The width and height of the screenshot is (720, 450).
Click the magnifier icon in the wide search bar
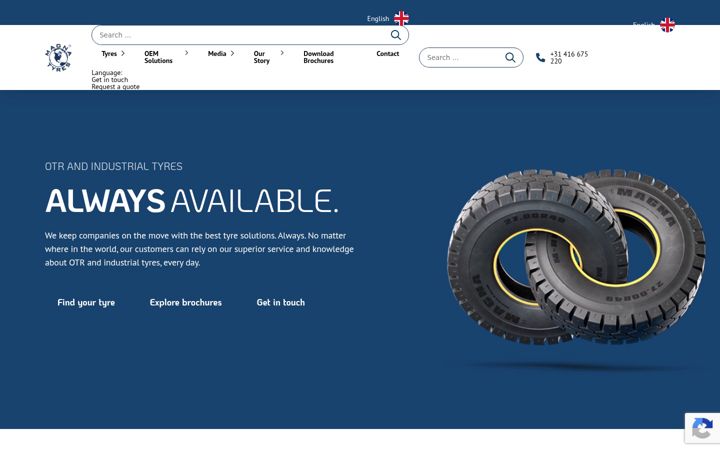coord(395,35)
